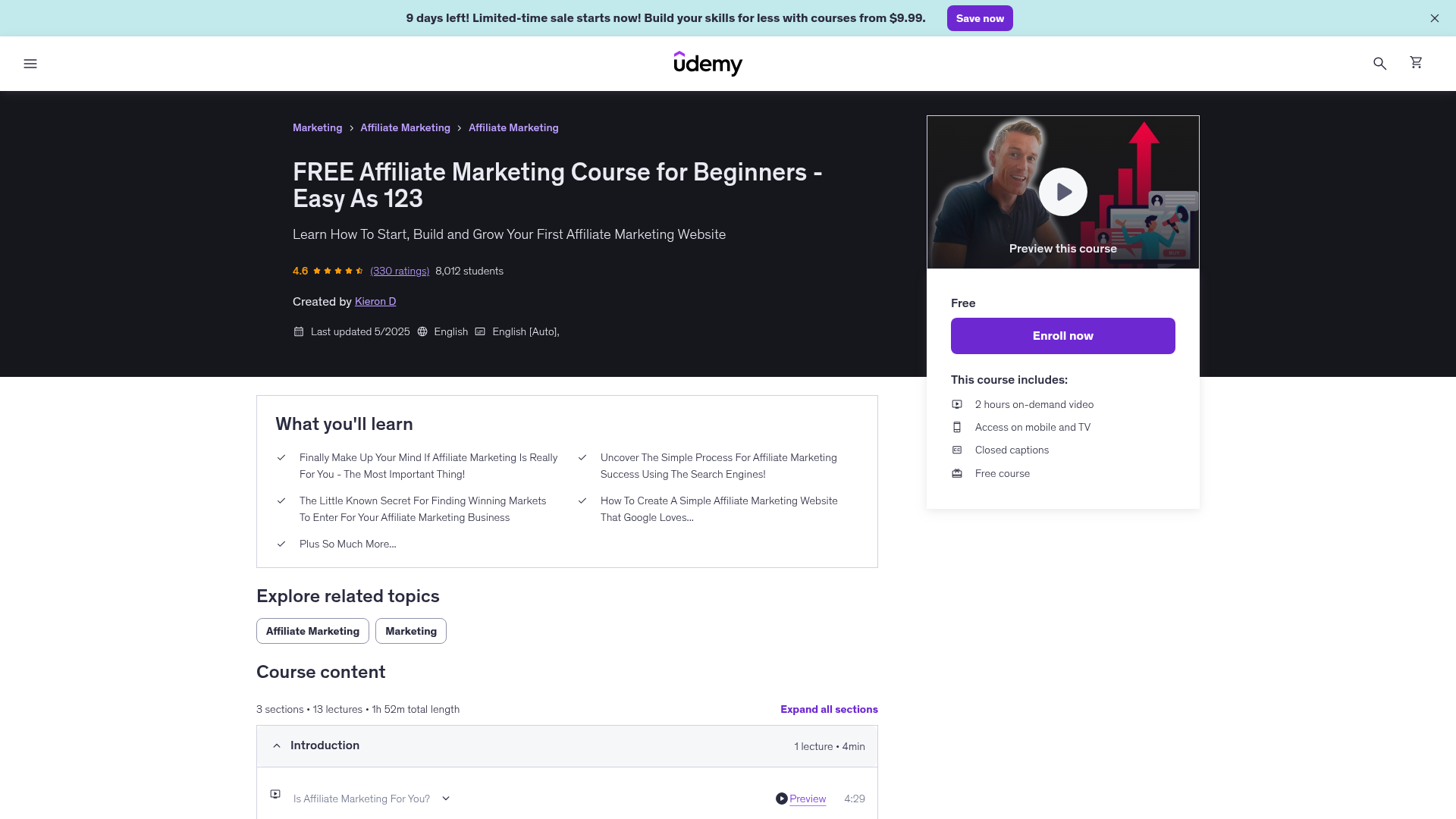
Task: Click the breadcrumb chevron after Marketing
Action: pyautogui.click(x=351, y=128)
